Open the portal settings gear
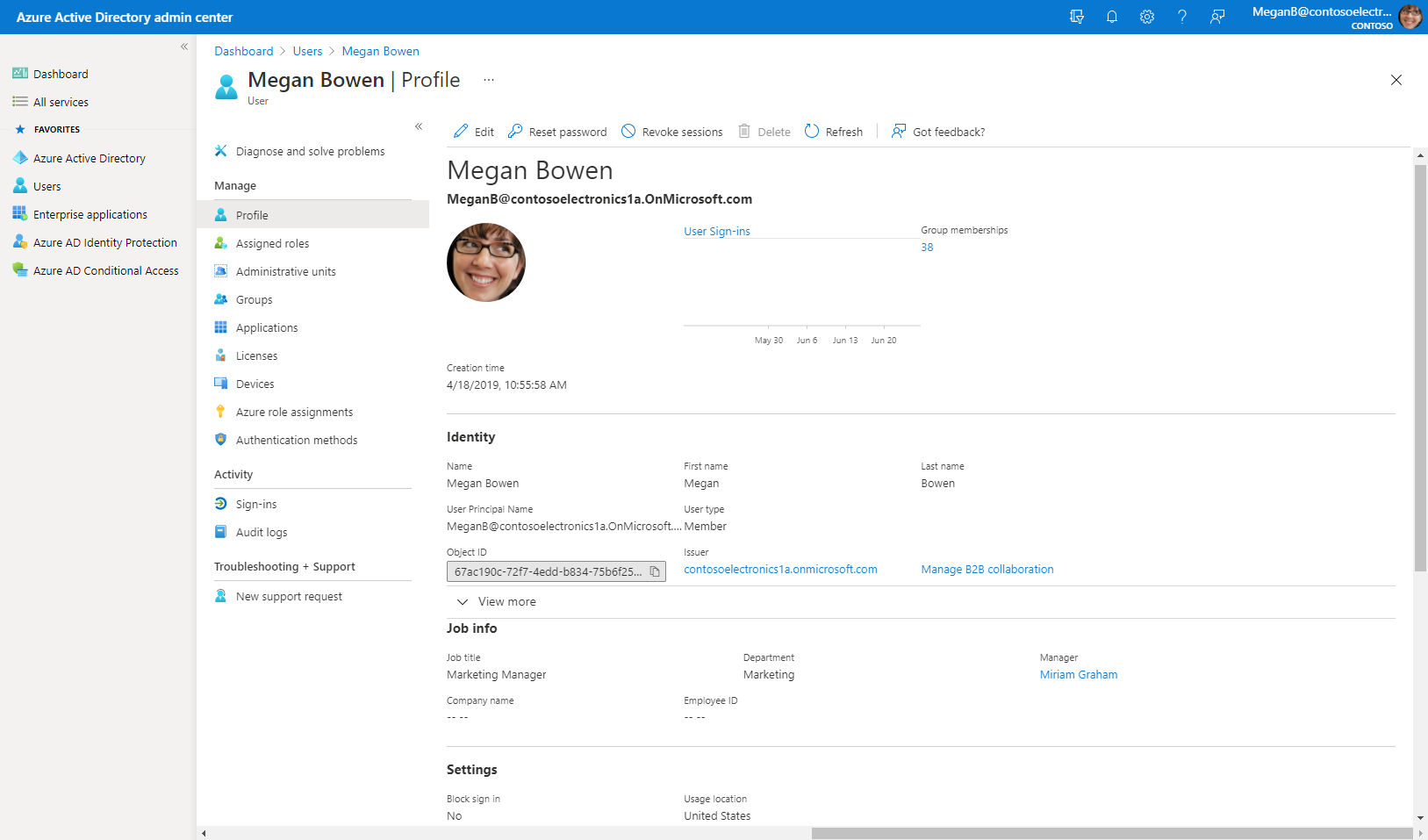The height and width of the screenshot is (840, 1428). [x=1146, y=17]
